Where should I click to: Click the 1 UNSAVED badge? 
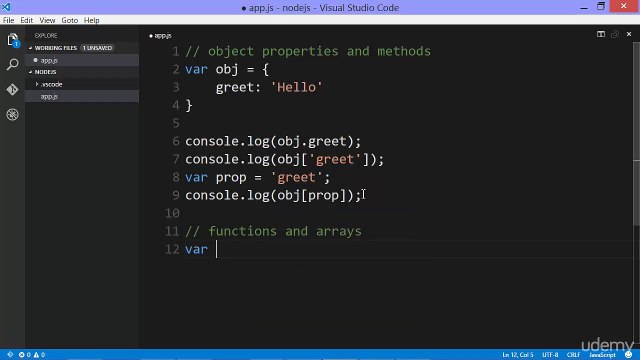[97, 48]
